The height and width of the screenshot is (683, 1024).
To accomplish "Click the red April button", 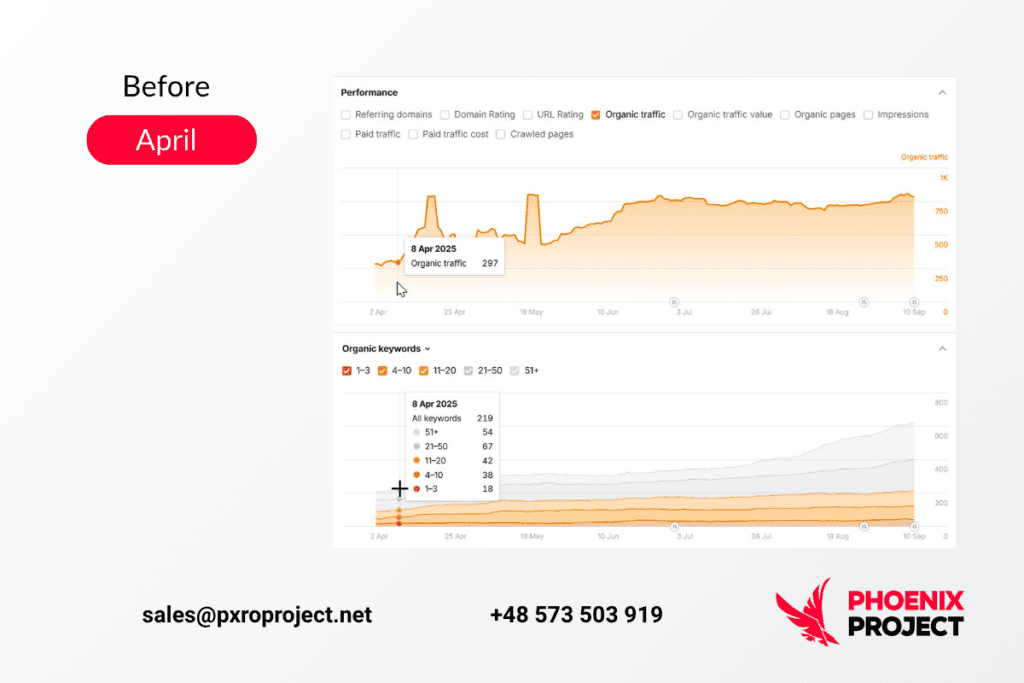I will tap(172, 140).
